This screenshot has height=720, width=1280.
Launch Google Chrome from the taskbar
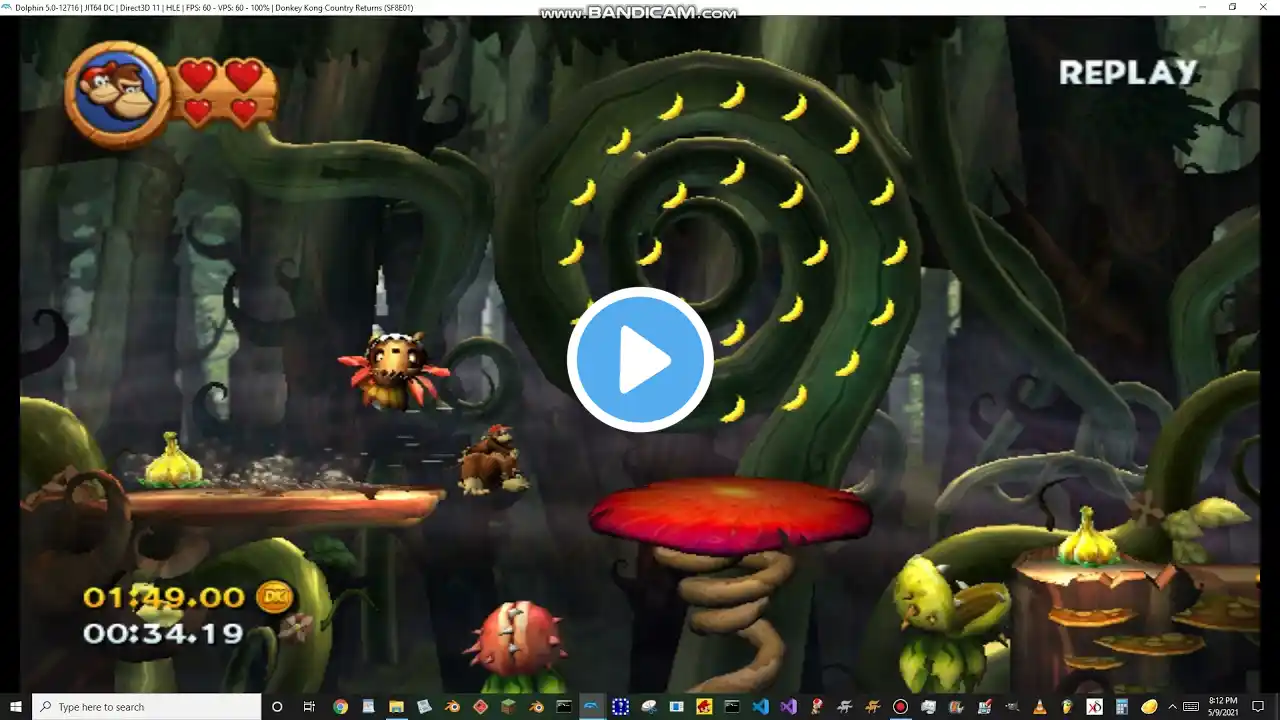click(340, 707)
